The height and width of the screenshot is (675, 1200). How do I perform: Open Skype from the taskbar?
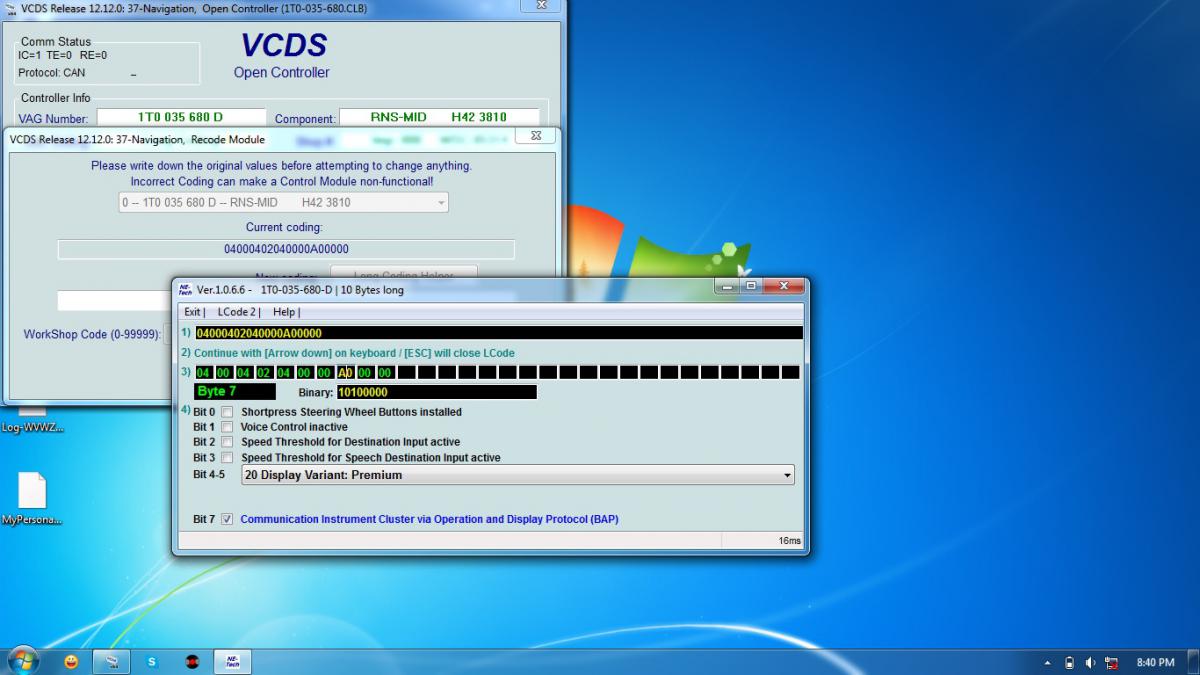click(x=152, y=661)
